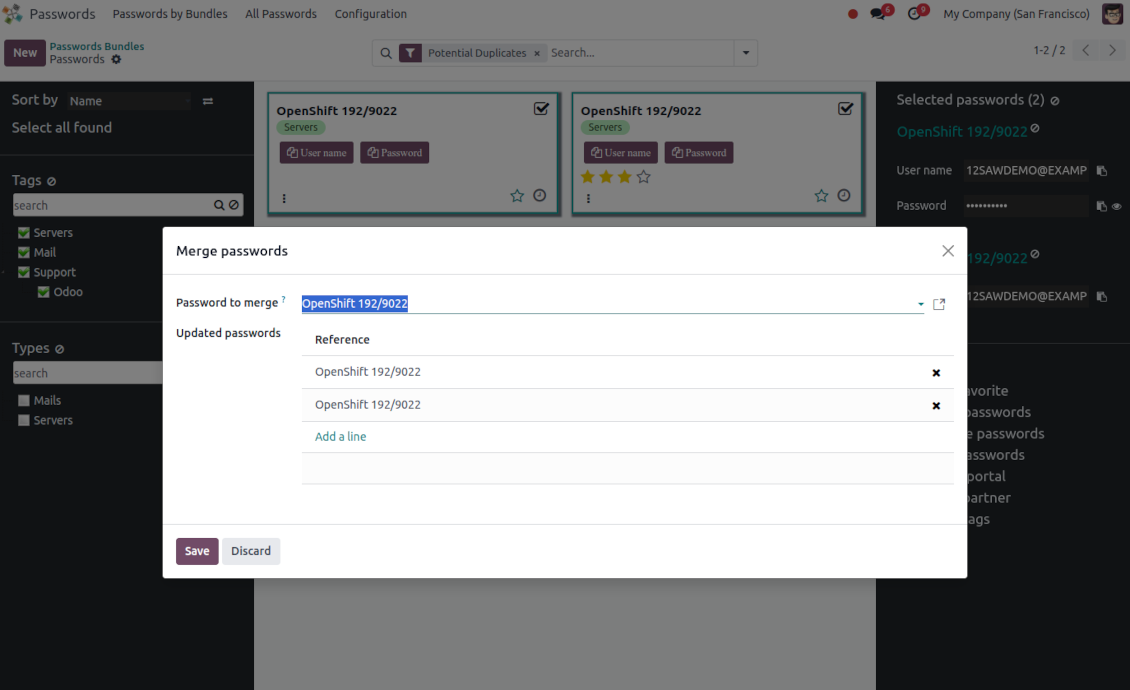The width and height of the screenshot is (1130, 690).
Task: Open activity clock on first OpenShift card
Action: (x=540, y=195)
